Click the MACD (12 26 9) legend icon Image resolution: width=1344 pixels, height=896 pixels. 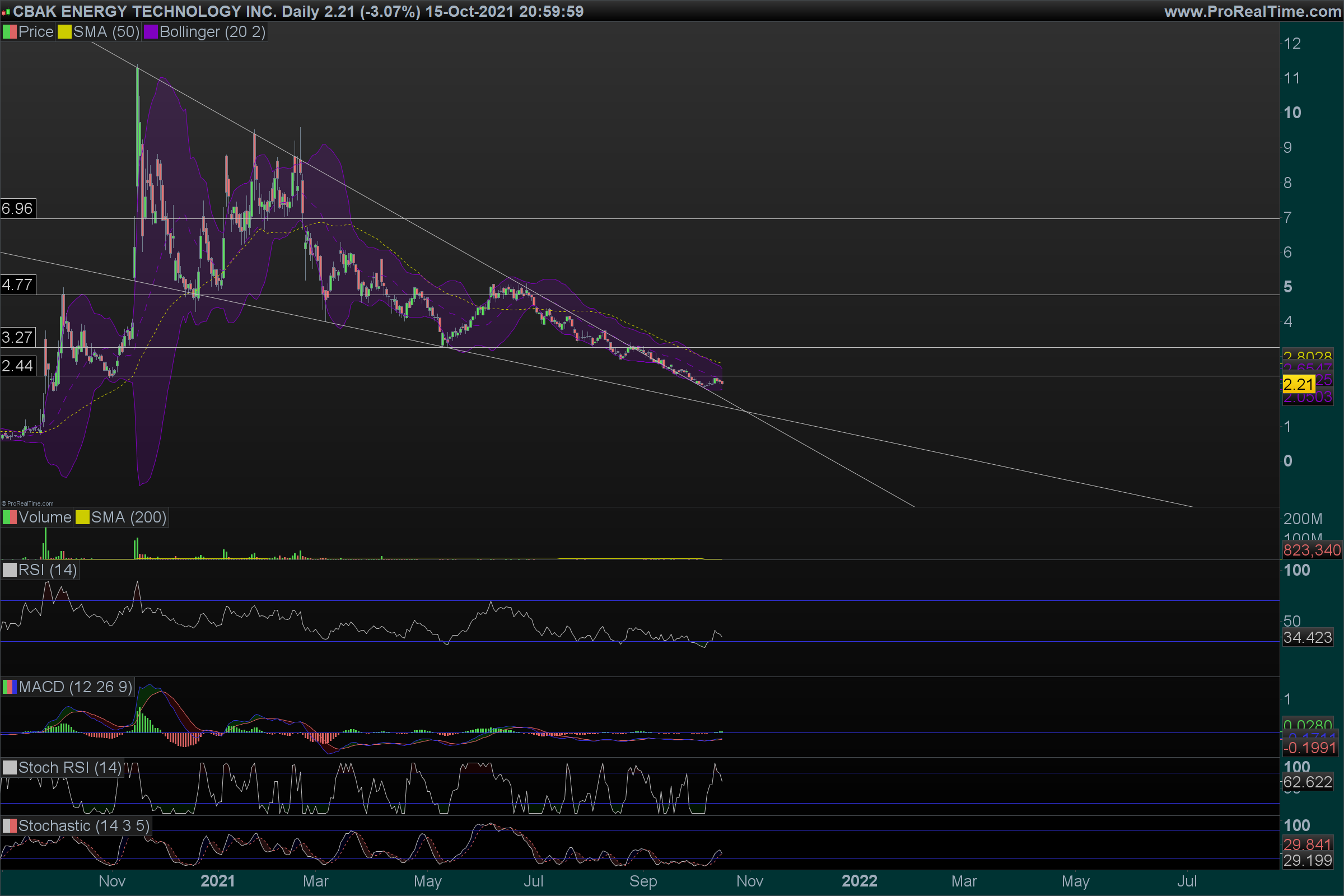10,687
